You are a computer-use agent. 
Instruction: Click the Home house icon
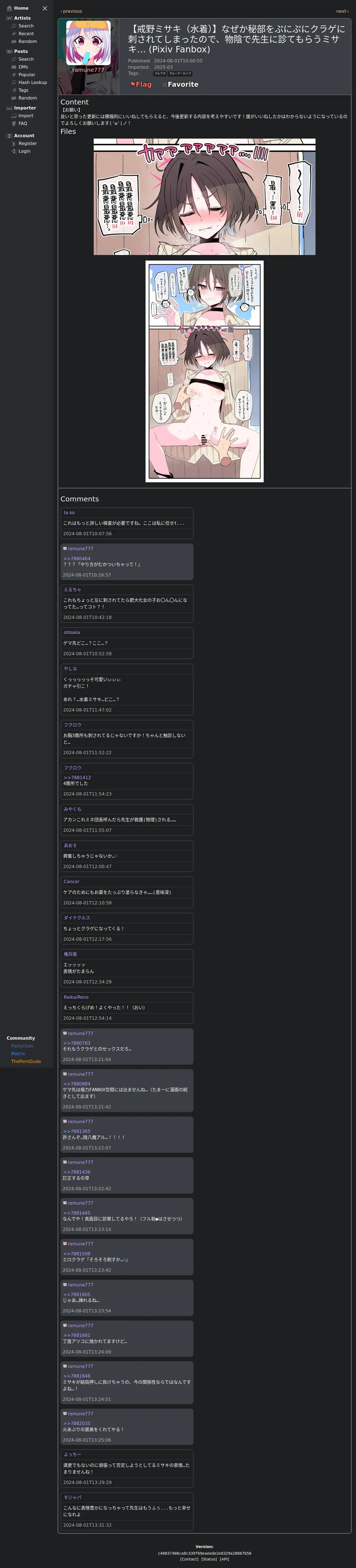pos(9,9)
